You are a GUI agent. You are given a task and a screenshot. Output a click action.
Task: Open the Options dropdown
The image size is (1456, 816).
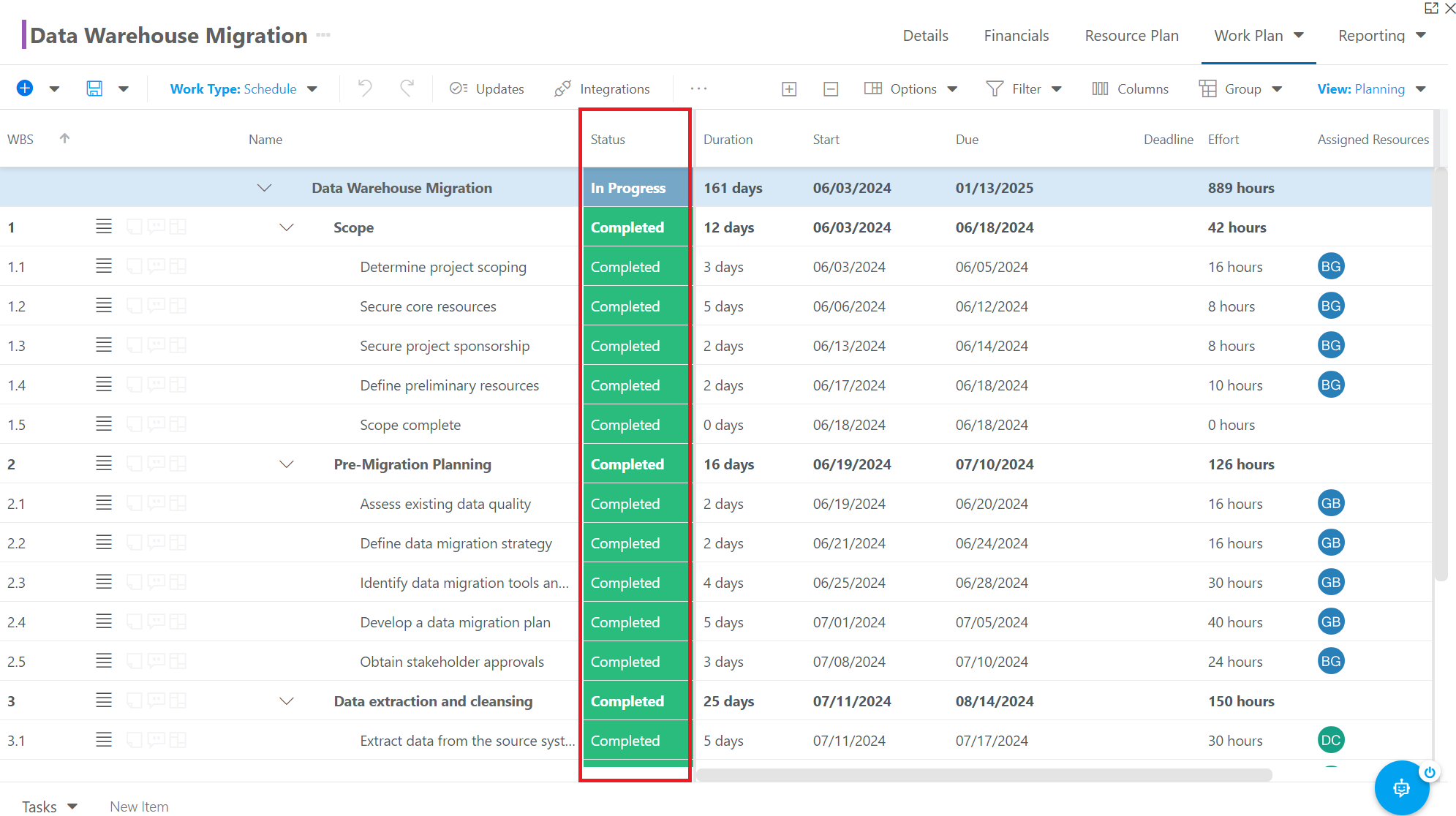coord(910,88)
